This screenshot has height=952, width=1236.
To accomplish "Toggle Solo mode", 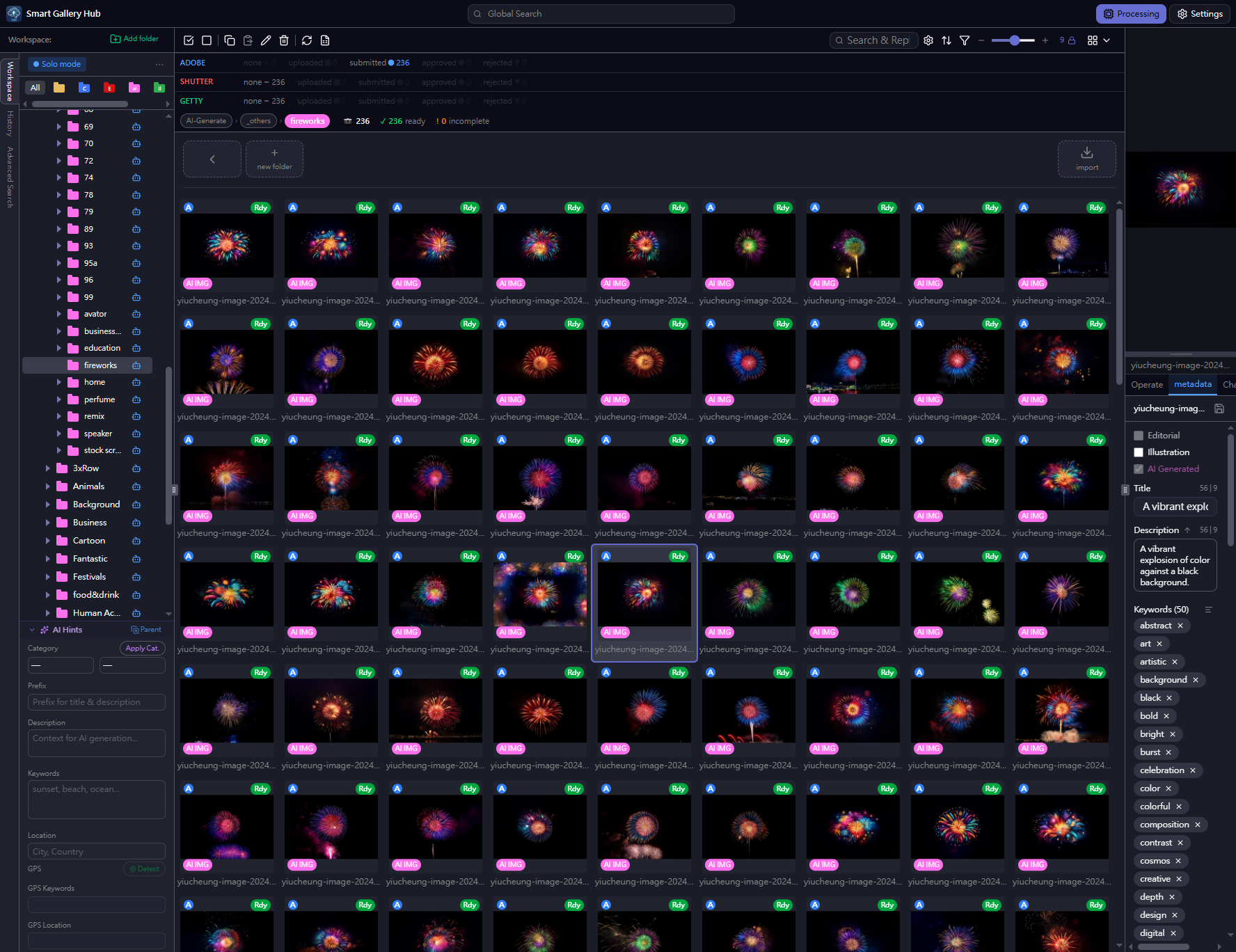I will (57, 64).
